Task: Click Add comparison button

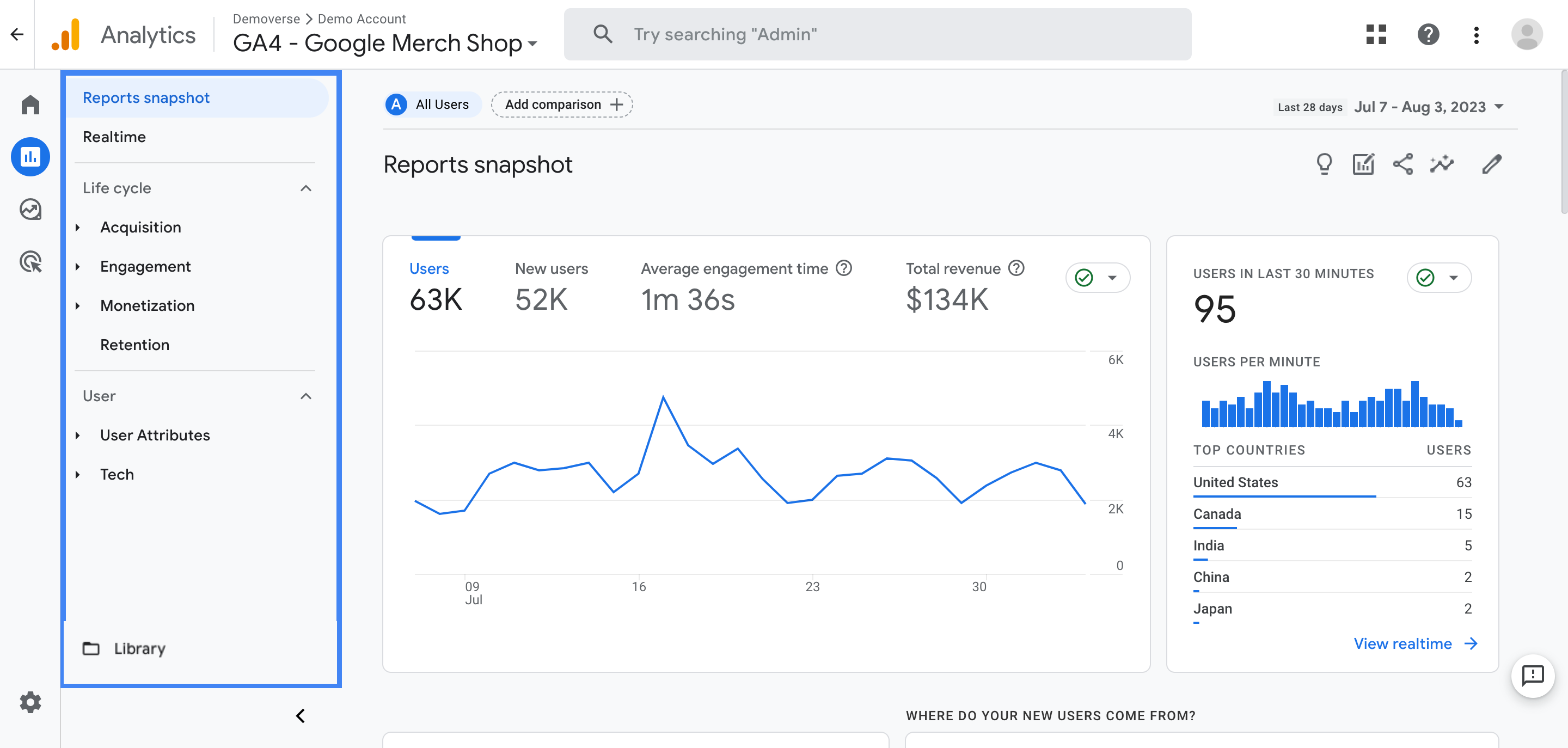Action: tap(562, 103)
